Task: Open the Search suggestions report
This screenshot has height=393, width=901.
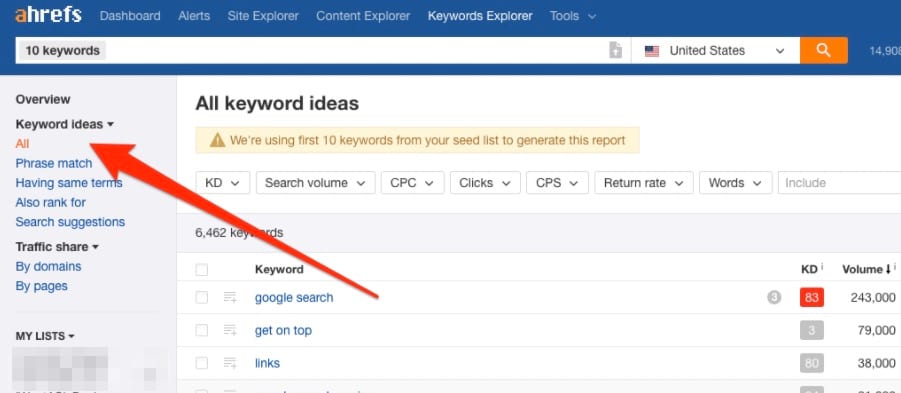Action: pyautogui.click(x=70, y=222)
